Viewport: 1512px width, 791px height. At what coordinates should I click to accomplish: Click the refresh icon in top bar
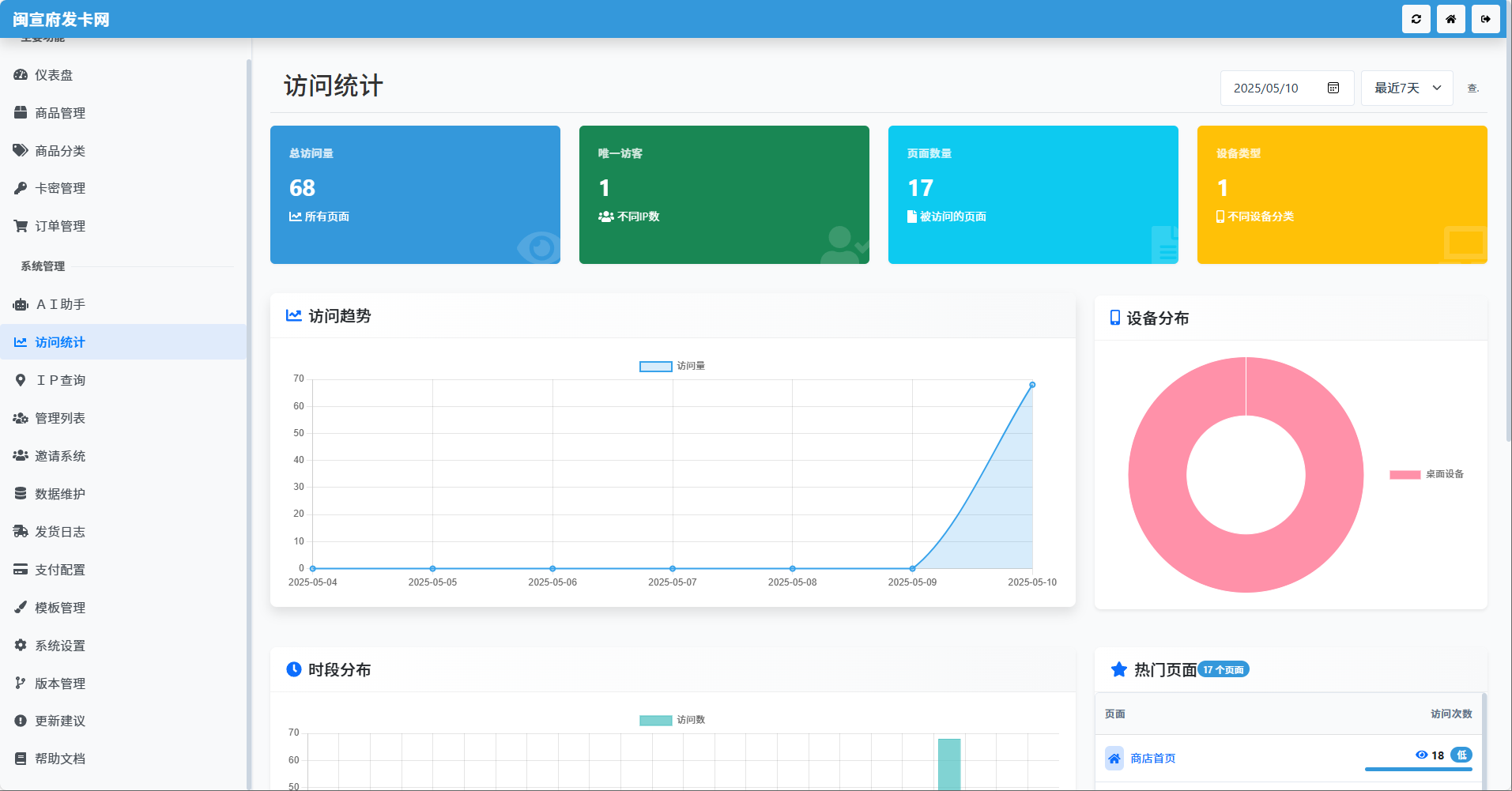(x=1416, y=19)
